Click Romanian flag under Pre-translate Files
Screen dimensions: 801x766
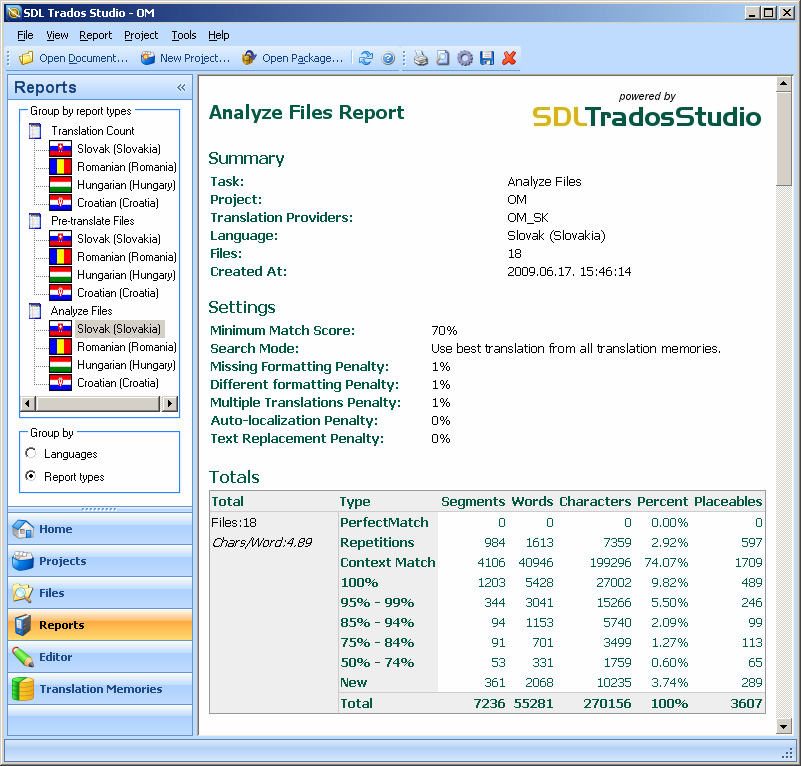click(x=60, y=257)
